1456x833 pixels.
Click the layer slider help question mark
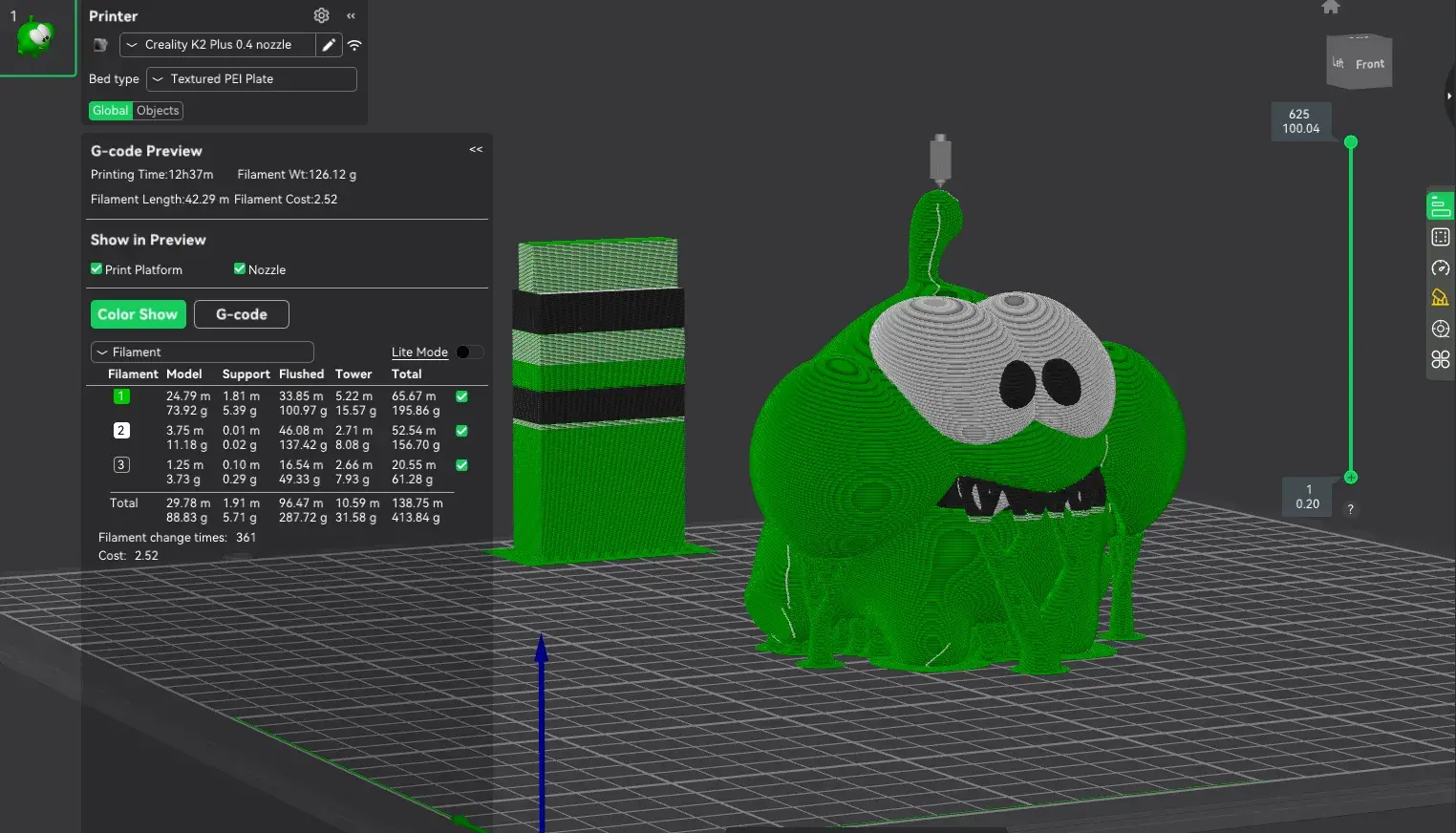click(x=1350, y=509)
